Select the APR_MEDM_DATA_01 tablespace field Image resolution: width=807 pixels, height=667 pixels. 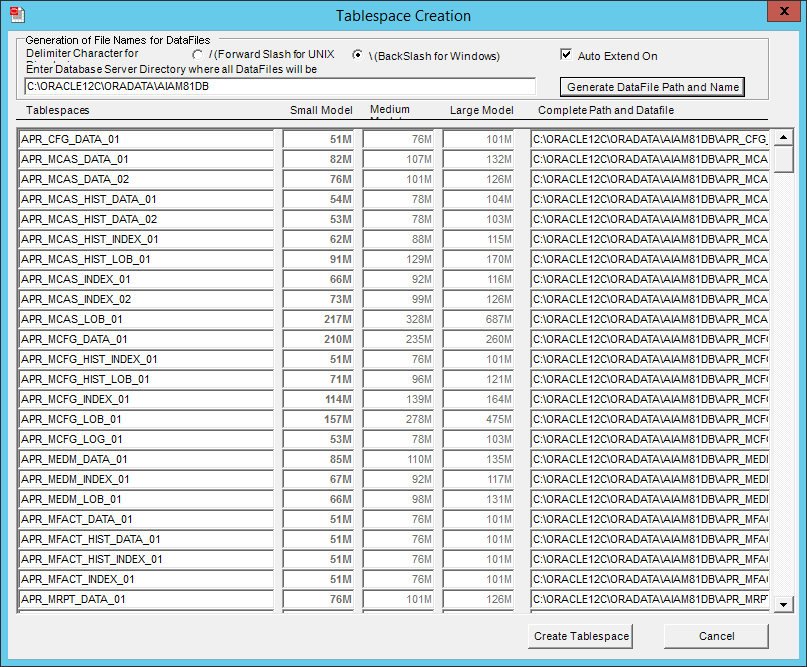[146, 460]
